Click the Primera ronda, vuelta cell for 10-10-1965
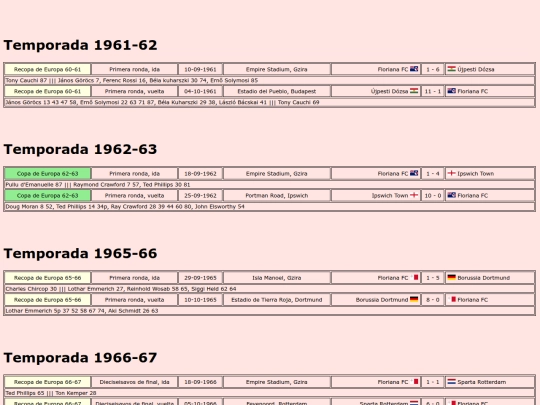Screen dimensions: 540x405 click(134, 300)
